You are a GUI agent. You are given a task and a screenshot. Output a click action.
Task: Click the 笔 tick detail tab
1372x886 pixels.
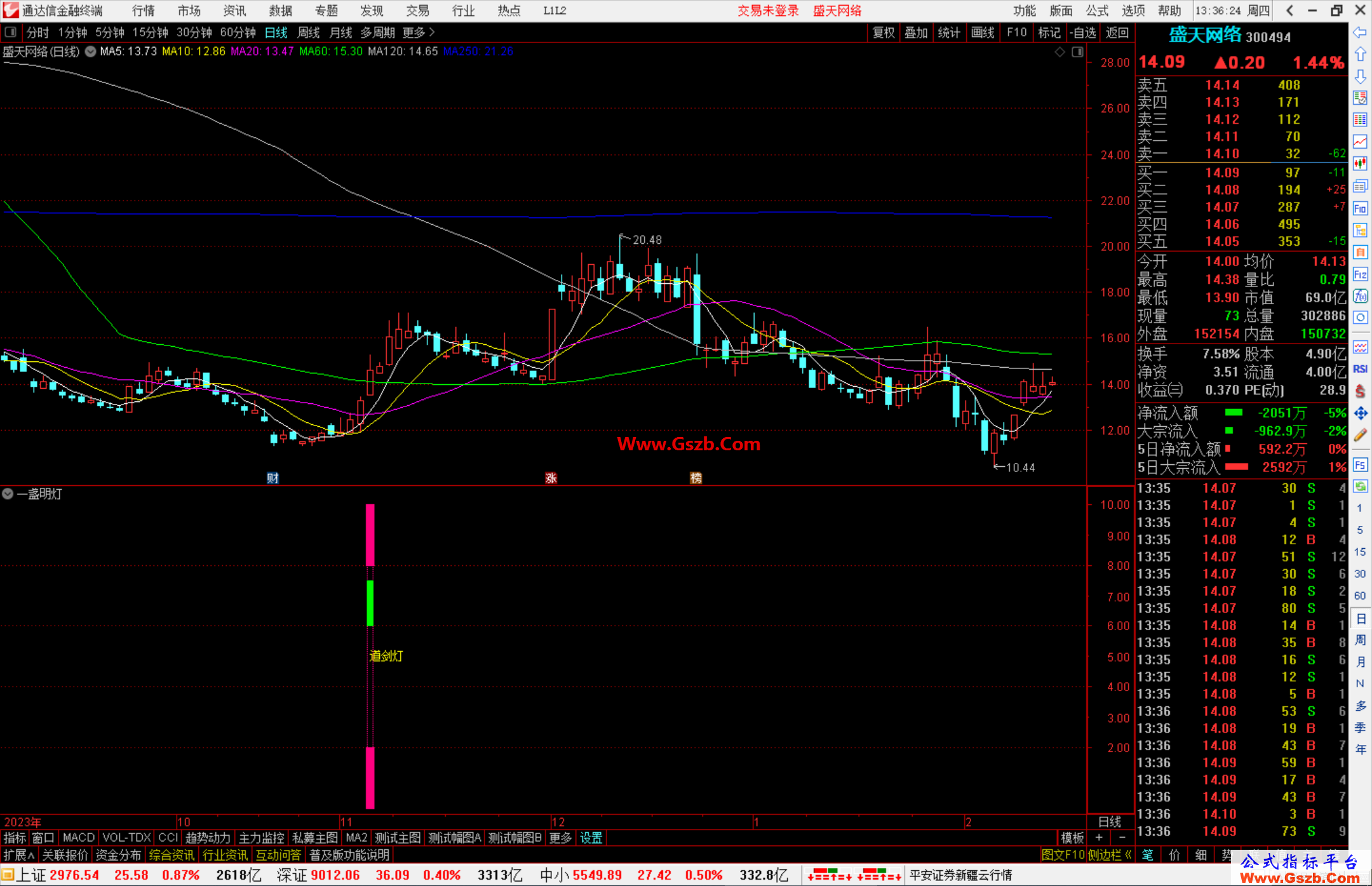tap(1147, 855)
